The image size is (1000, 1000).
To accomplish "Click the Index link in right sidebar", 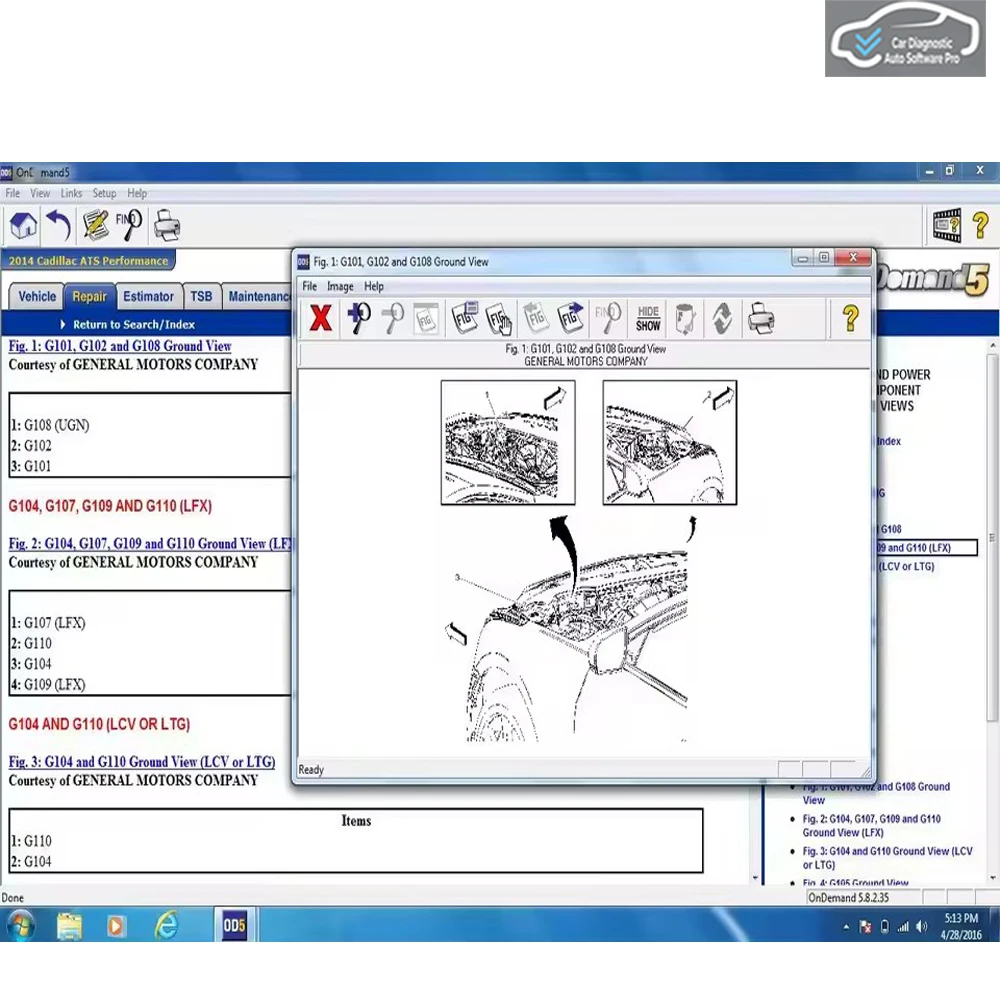I will click(x=888, y=441).
